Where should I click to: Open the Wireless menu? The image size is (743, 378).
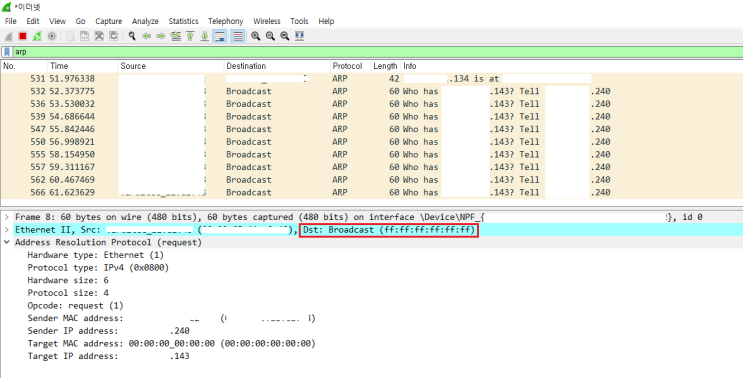pyautogui.click(x=267, y=21)
